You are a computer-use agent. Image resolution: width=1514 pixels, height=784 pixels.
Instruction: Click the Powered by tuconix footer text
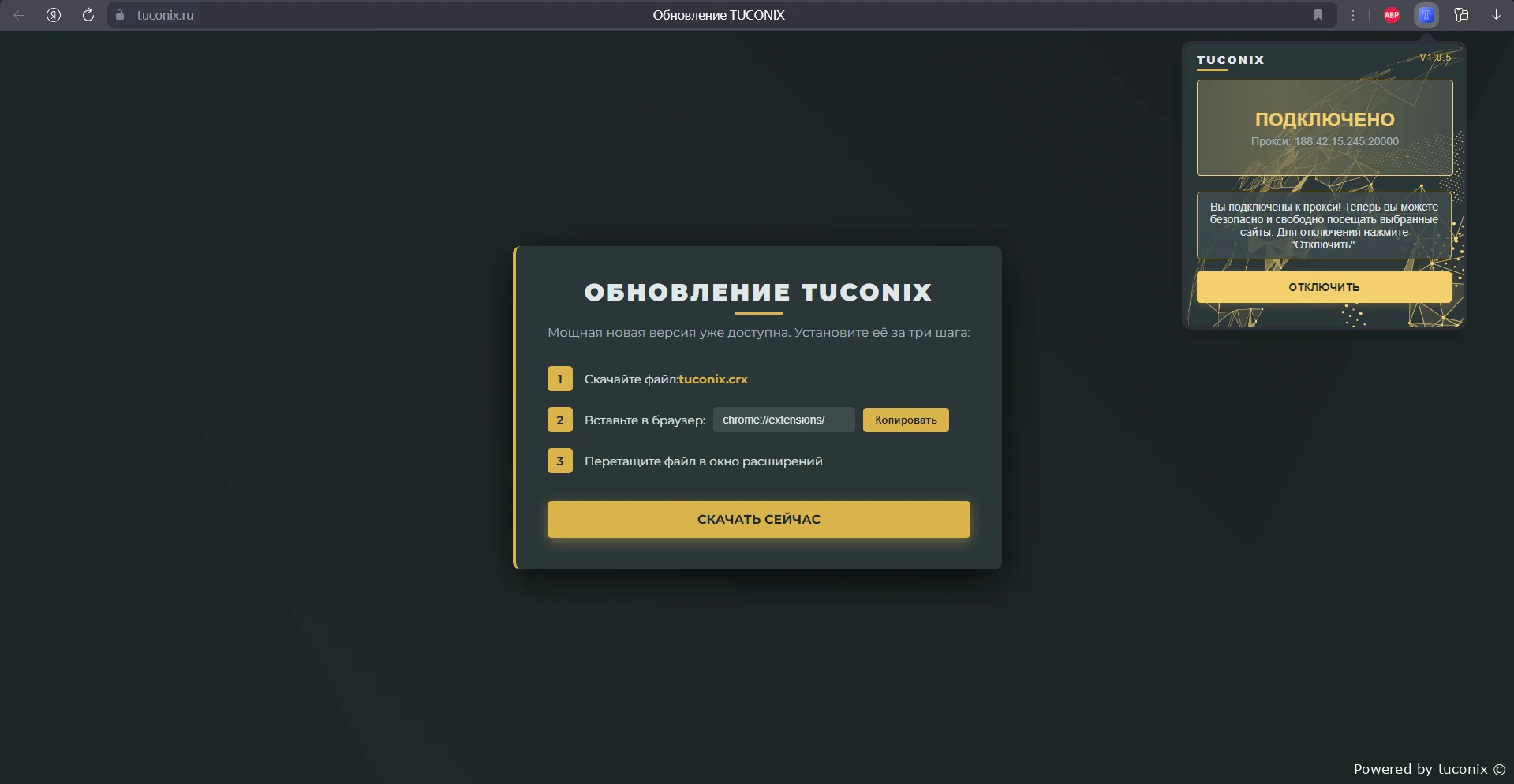click(1429, 769)
